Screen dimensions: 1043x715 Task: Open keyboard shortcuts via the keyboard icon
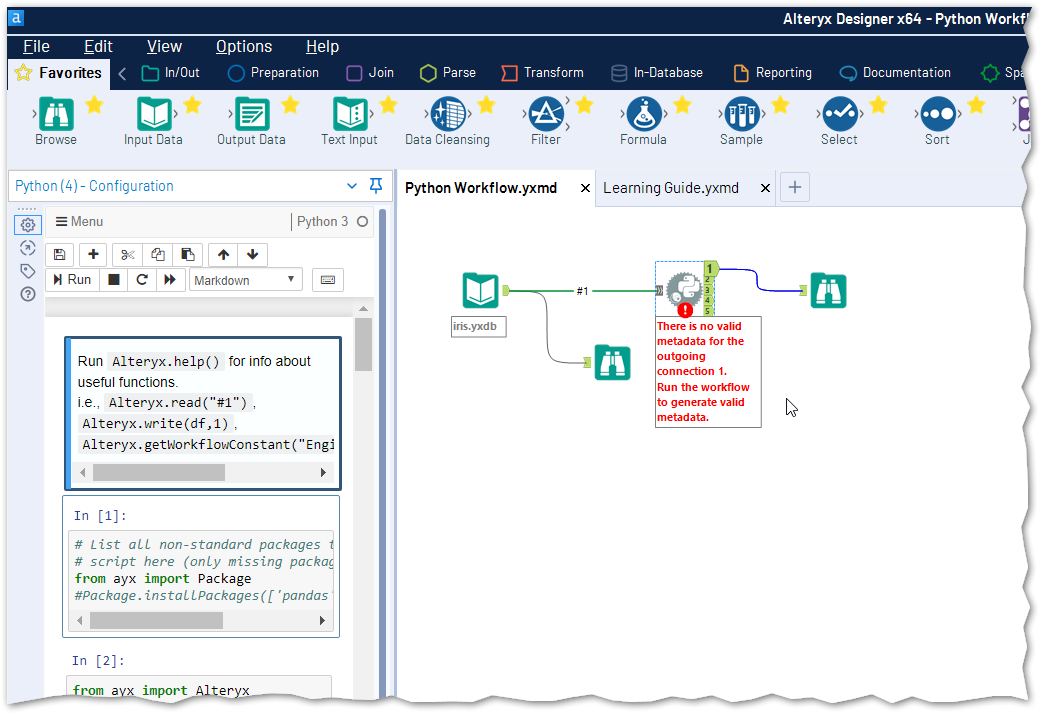tap(327, 279)
